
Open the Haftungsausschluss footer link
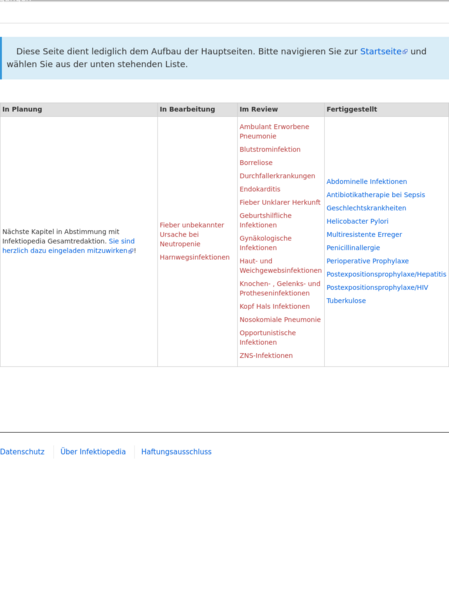[176, 452]
